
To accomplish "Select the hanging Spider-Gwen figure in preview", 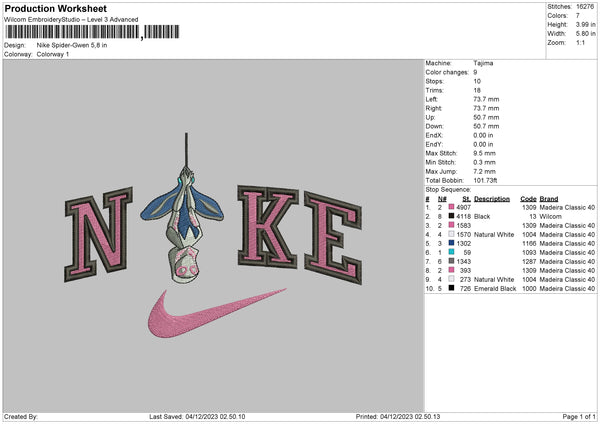I will pos(183,209).
